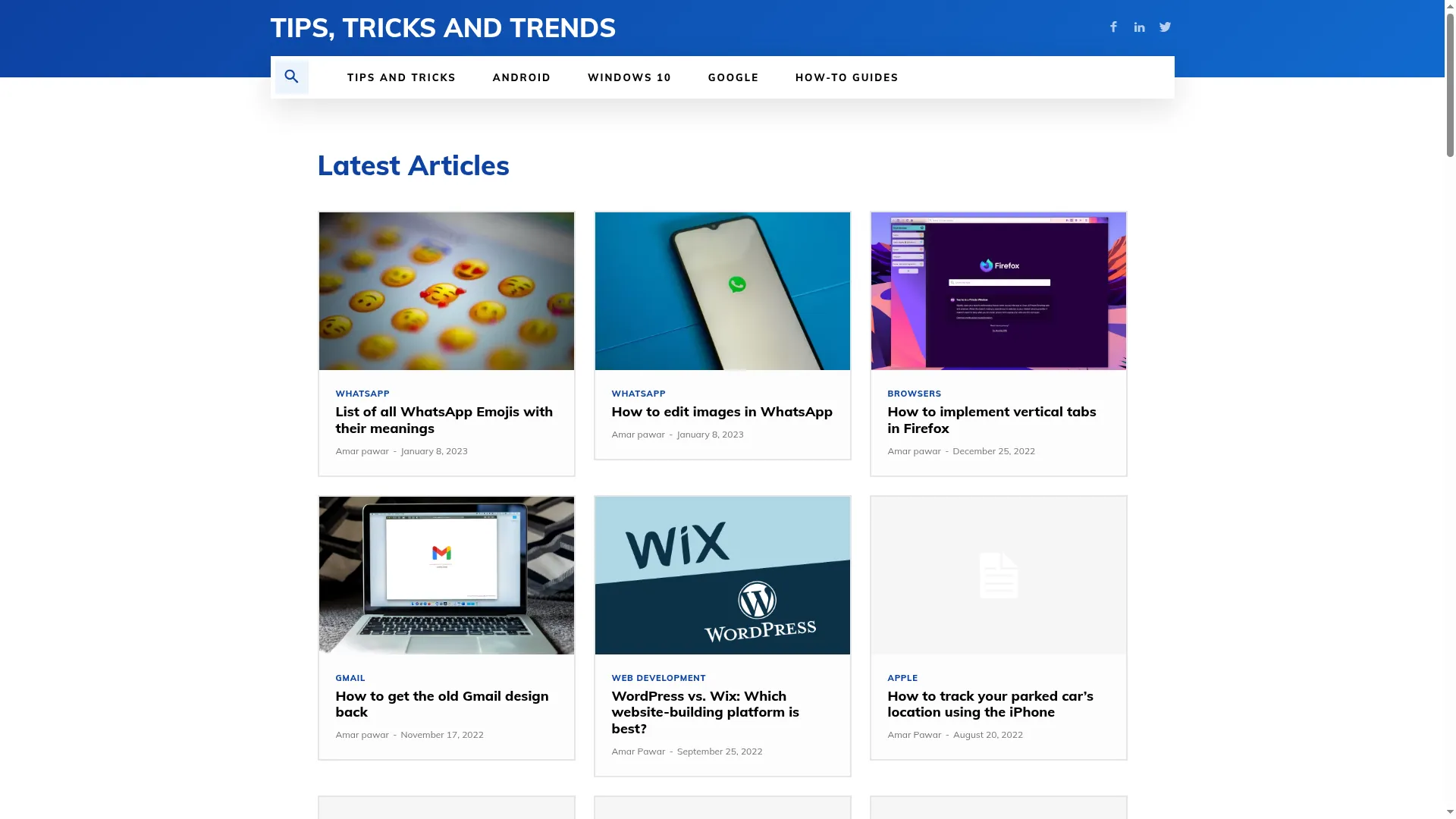
Task: Open 'How to get the old Gmail design back'
Action: 442,704
